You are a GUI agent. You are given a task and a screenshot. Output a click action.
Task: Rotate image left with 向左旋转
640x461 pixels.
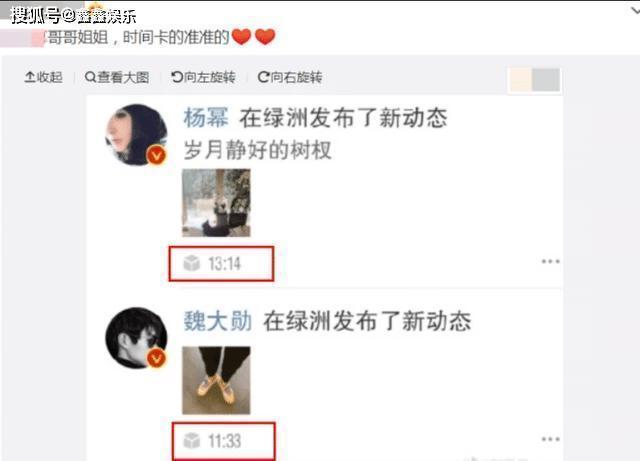point(203,77)
